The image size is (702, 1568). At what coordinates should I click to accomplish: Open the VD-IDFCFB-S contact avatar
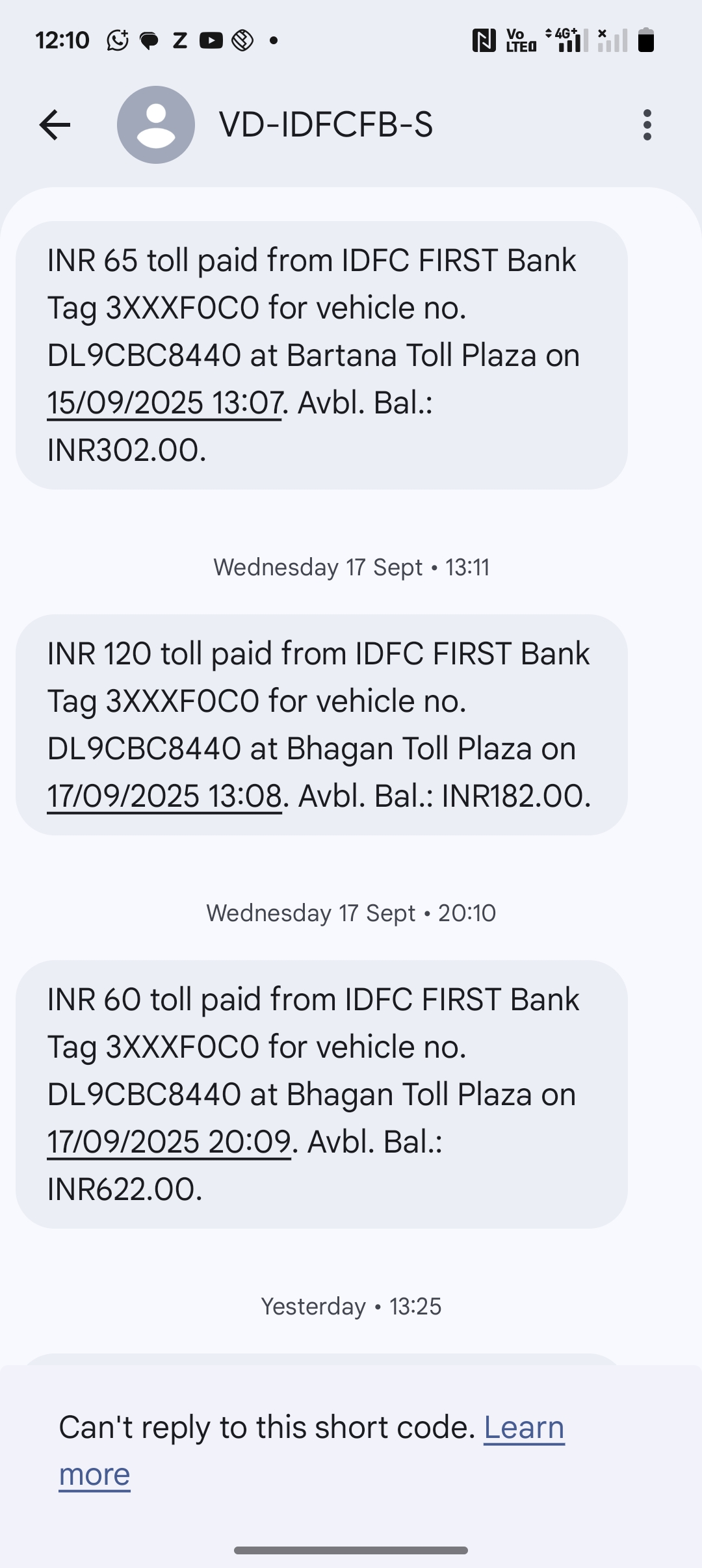click(156, 125)
